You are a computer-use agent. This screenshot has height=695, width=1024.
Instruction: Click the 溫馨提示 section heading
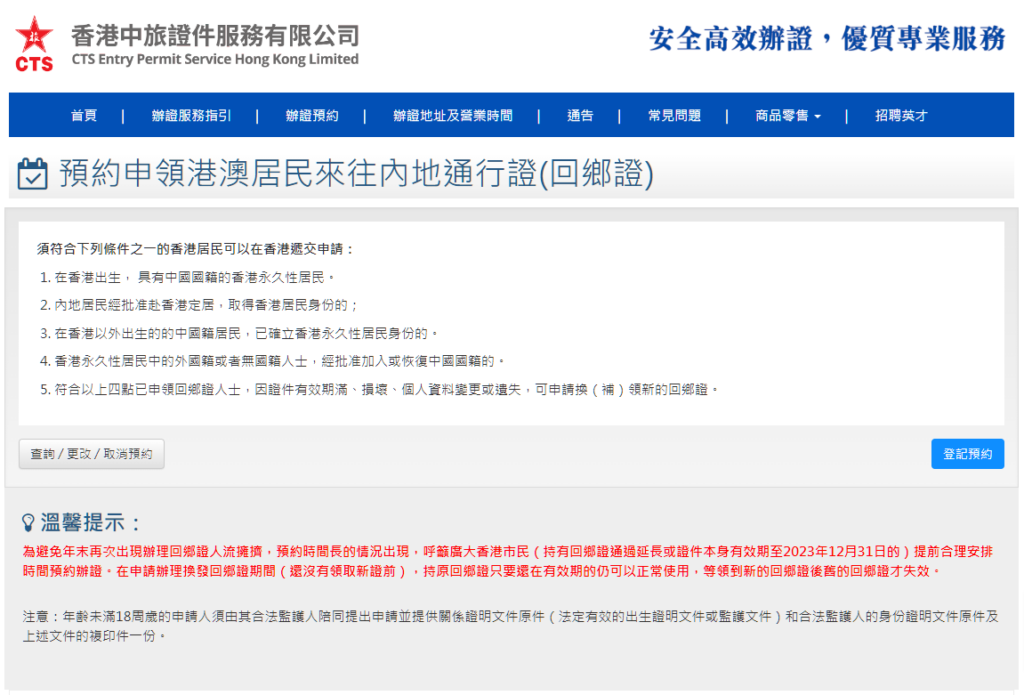(x=92, y=523)
